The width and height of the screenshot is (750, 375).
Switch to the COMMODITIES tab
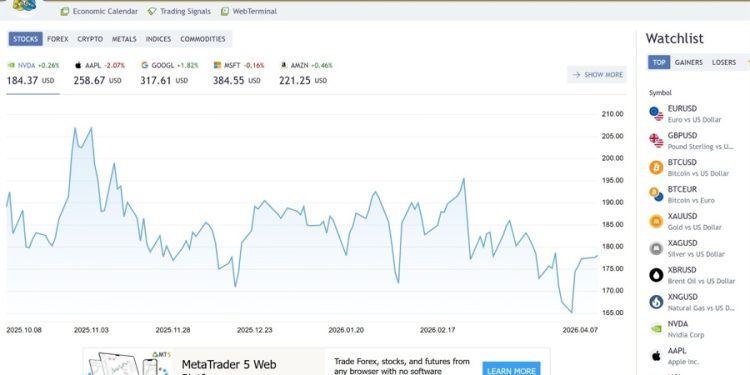[203, 39]
